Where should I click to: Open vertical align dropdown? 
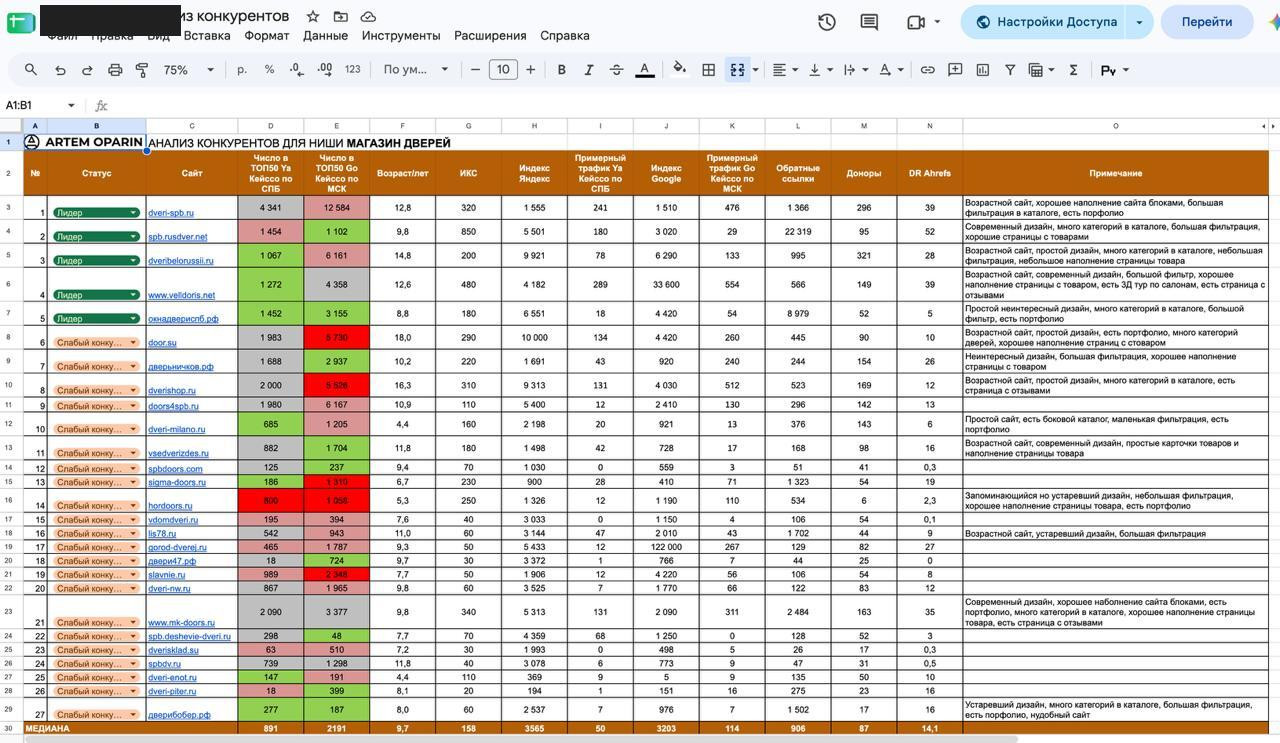pos(820,70)
